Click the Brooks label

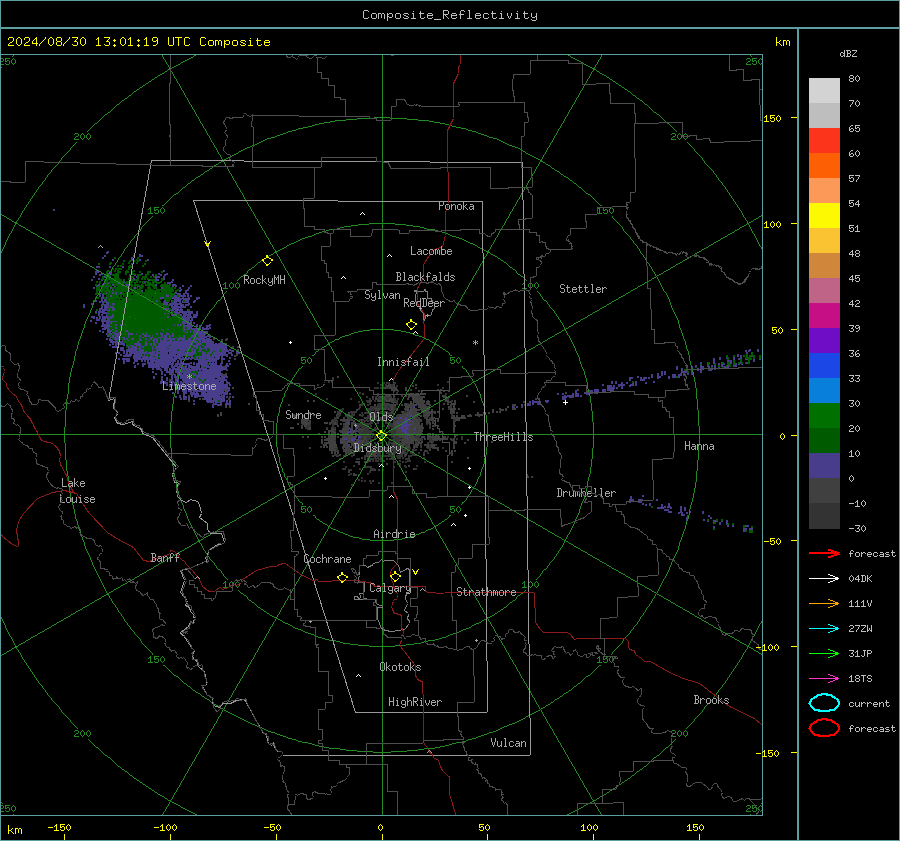click(711, 700)
